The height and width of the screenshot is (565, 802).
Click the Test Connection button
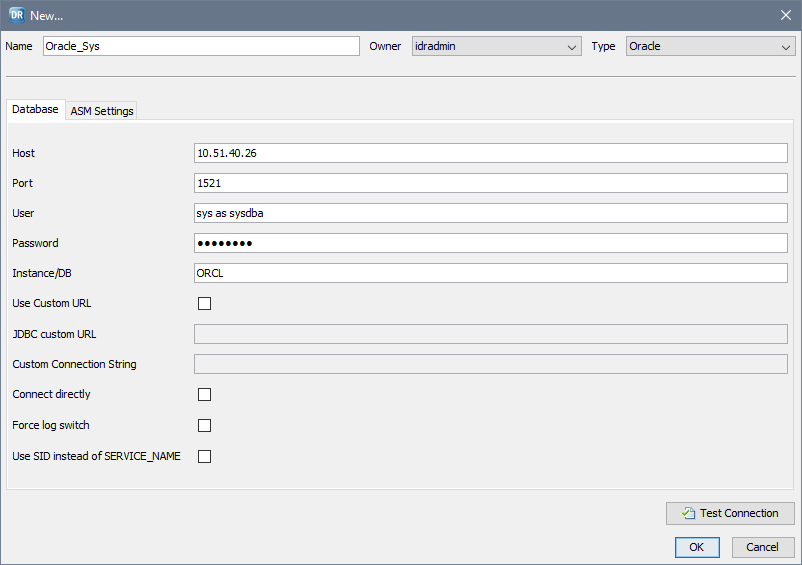(x=730, y=513)
